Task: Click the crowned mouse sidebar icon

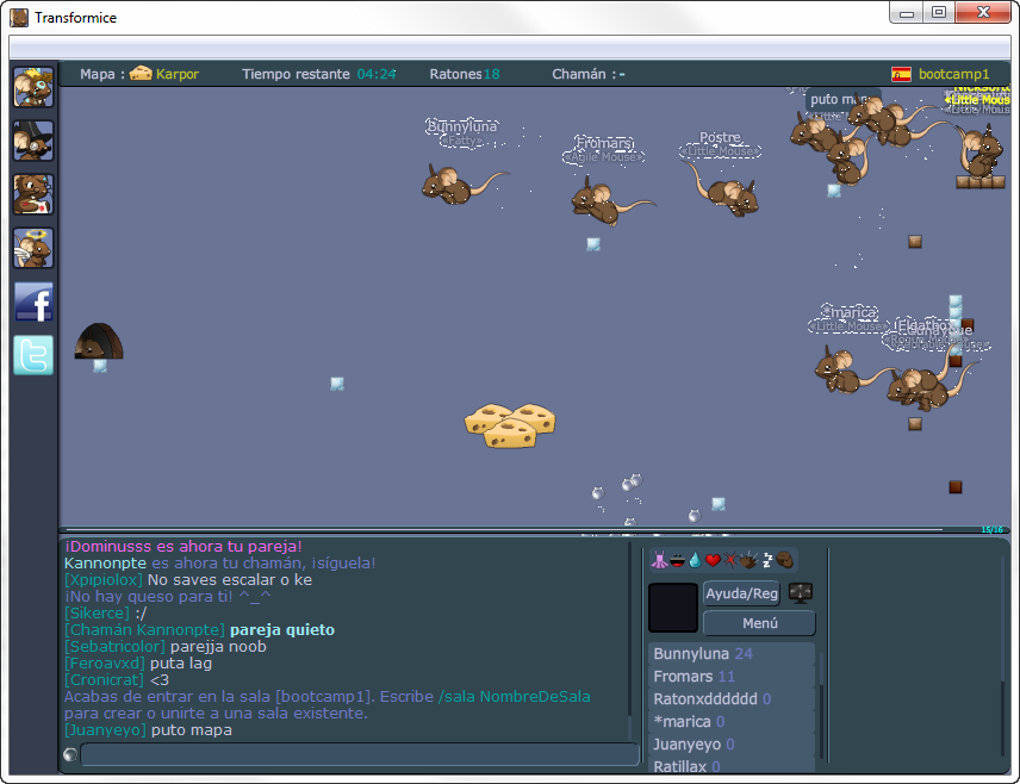Action: 33,87
